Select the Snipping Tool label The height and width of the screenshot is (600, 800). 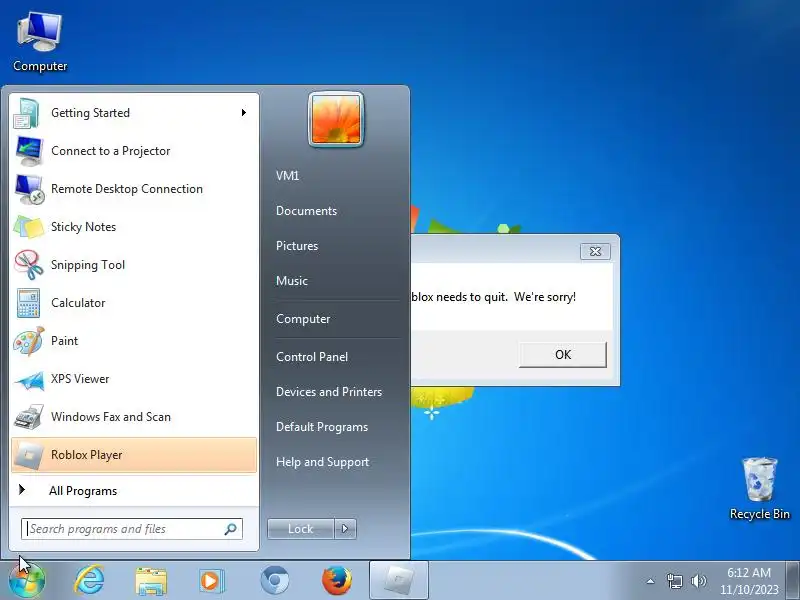pyautogui.click(x=88, y=265)
